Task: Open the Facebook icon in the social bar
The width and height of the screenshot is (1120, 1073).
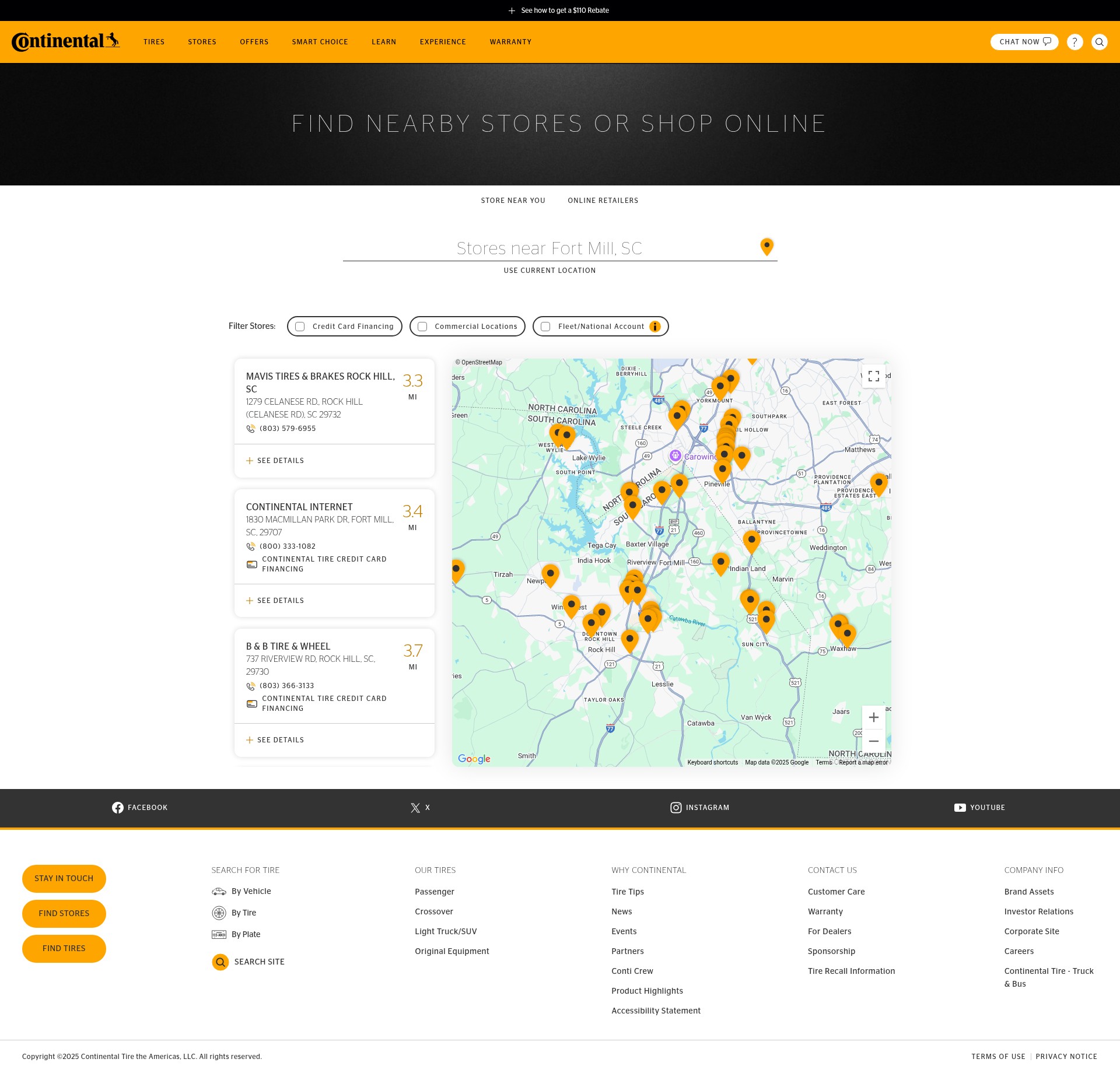Action: click(x=118, y=808)
